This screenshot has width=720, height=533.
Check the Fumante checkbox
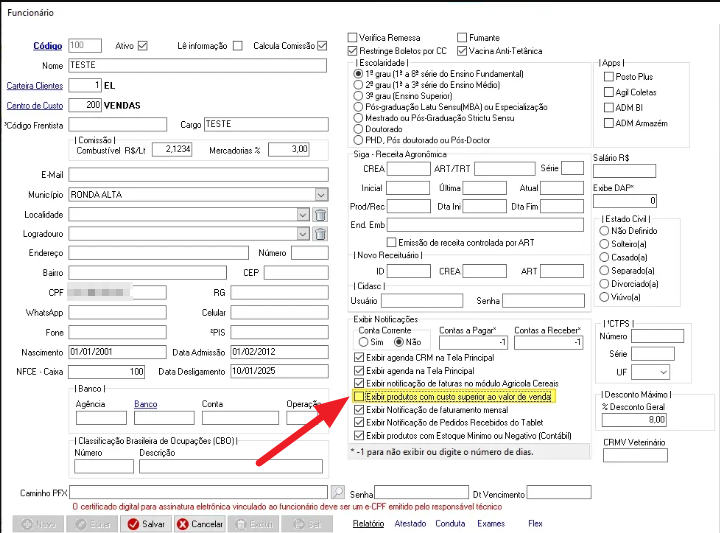462,37
